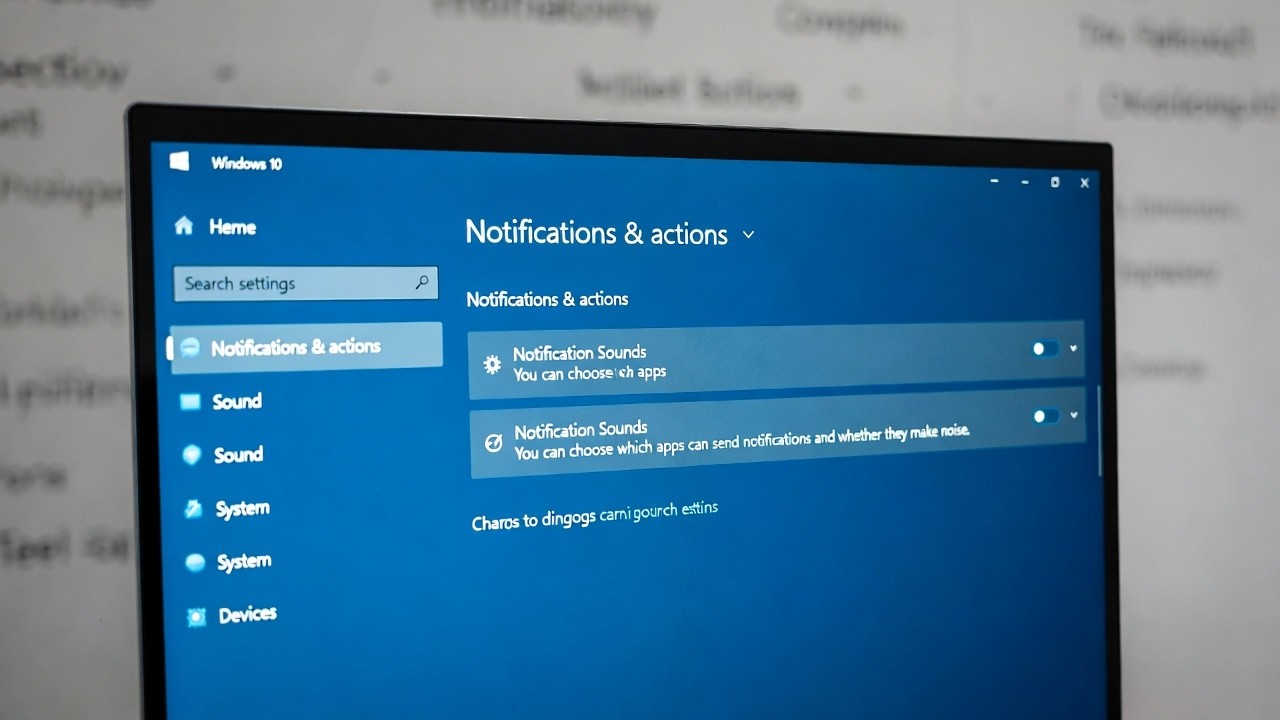This screenshot has width=1280, height=720.
Task: Click the icon next to Devices
Action: 197,617
